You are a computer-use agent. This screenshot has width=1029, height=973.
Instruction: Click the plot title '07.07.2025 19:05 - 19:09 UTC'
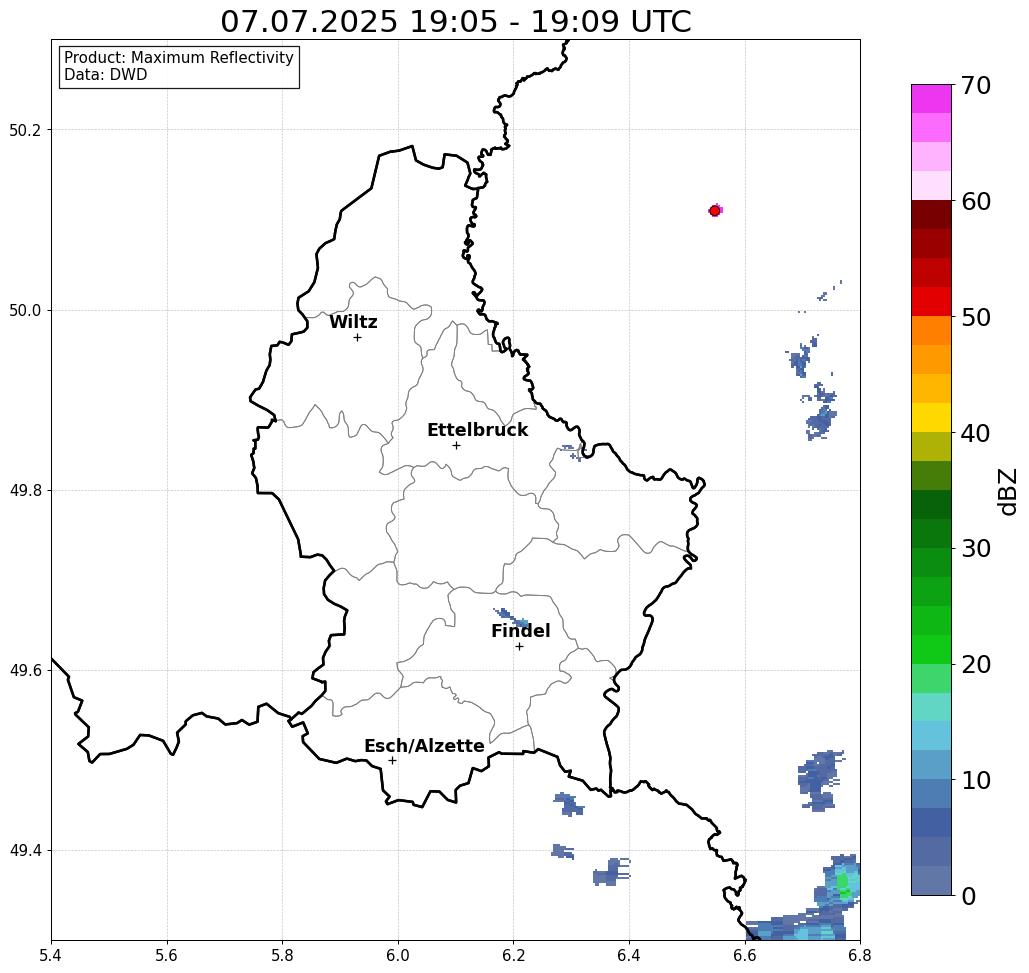[x=455, y=21]
